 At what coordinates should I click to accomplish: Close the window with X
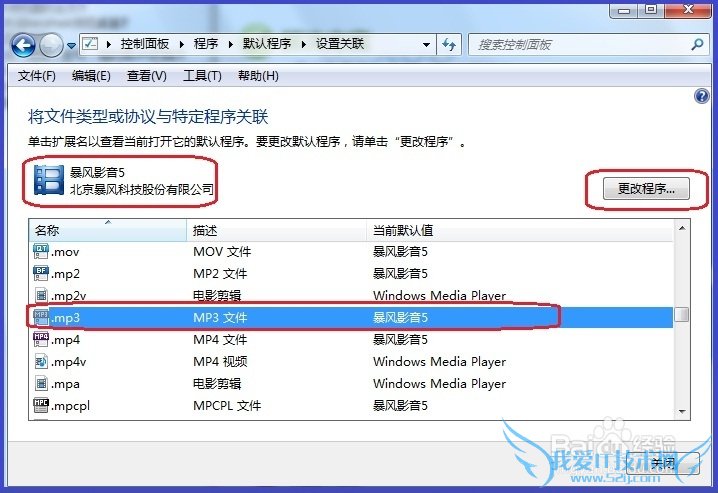click(x=688, y=10)
